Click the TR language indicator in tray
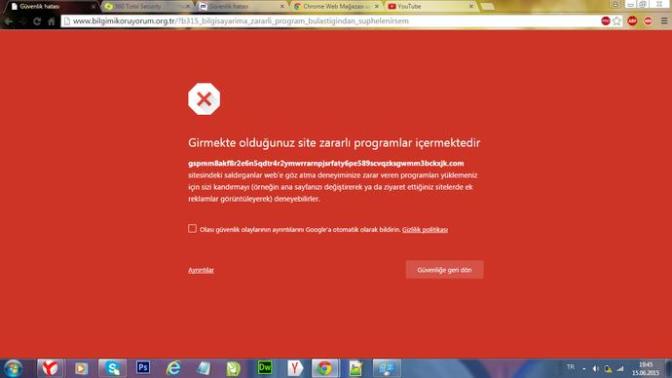The height and width of the screenshot is (378, 672). pos(570,367)
